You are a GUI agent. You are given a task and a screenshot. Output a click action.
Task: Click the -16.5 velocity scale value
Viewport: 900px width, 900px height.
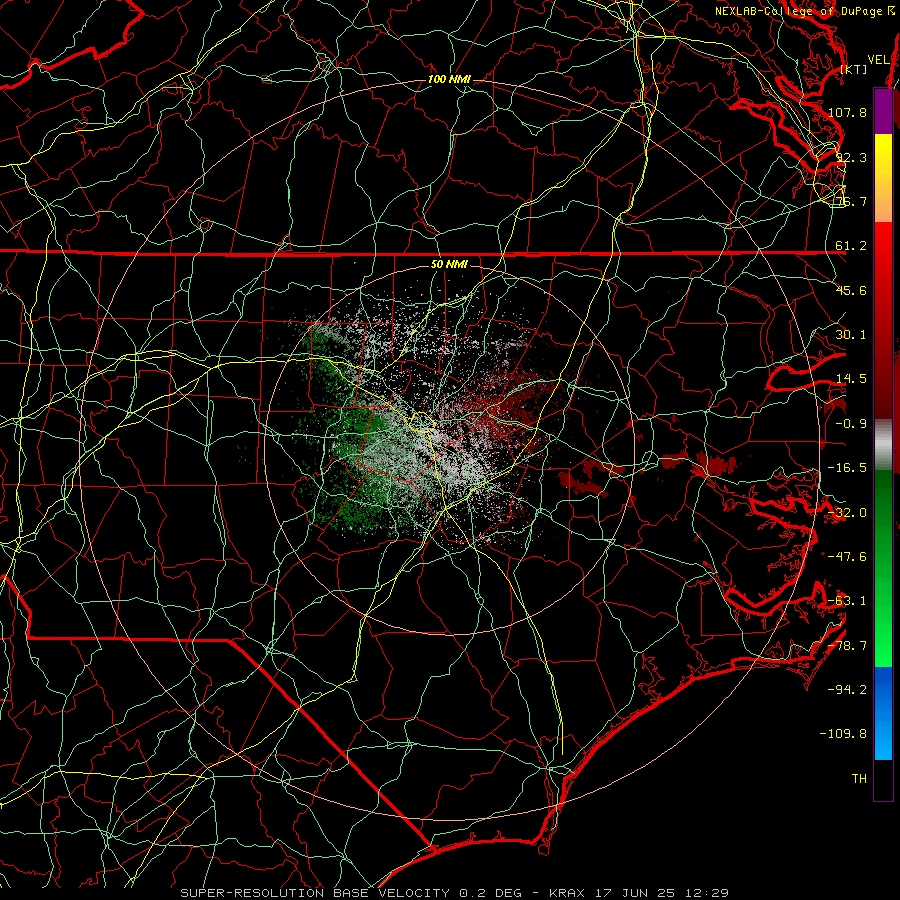847,468
